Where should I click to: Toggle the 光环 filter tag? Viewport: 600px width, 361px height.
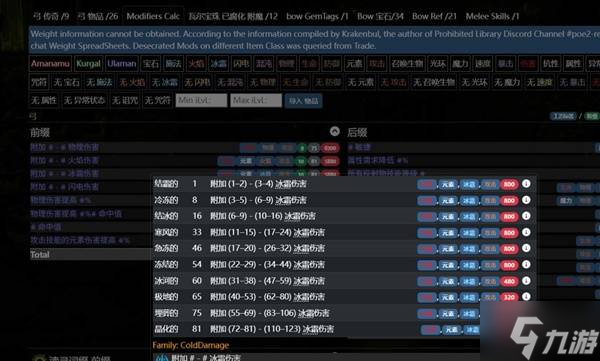[x=438, y=64]
